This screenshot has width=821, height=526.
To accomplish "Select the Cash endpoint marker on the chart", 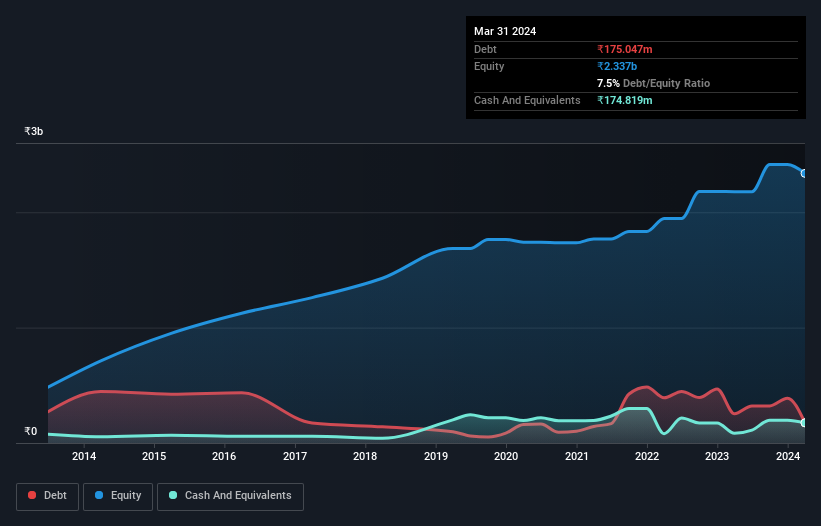I will (x=804, y=422).
